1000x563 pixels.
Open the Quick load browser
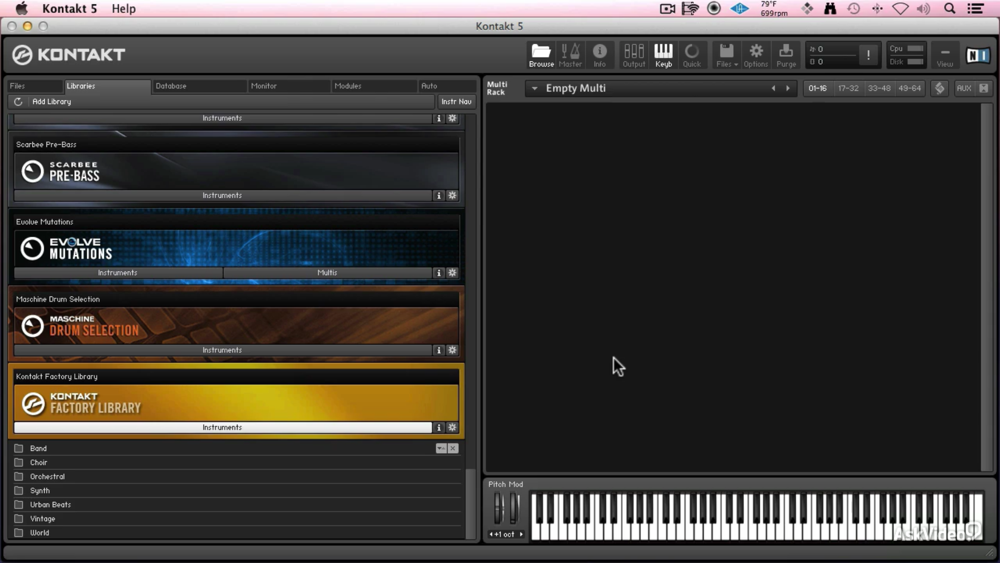692,55
